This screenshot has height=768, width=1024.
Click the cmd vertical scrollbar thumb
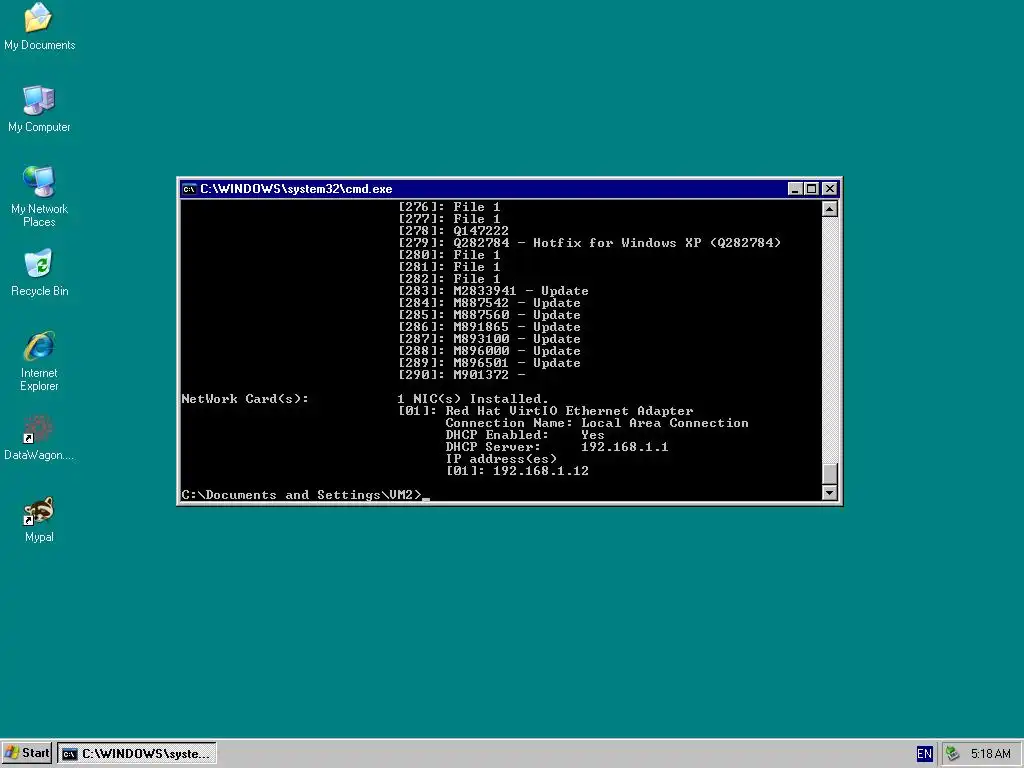pos(829,473)
